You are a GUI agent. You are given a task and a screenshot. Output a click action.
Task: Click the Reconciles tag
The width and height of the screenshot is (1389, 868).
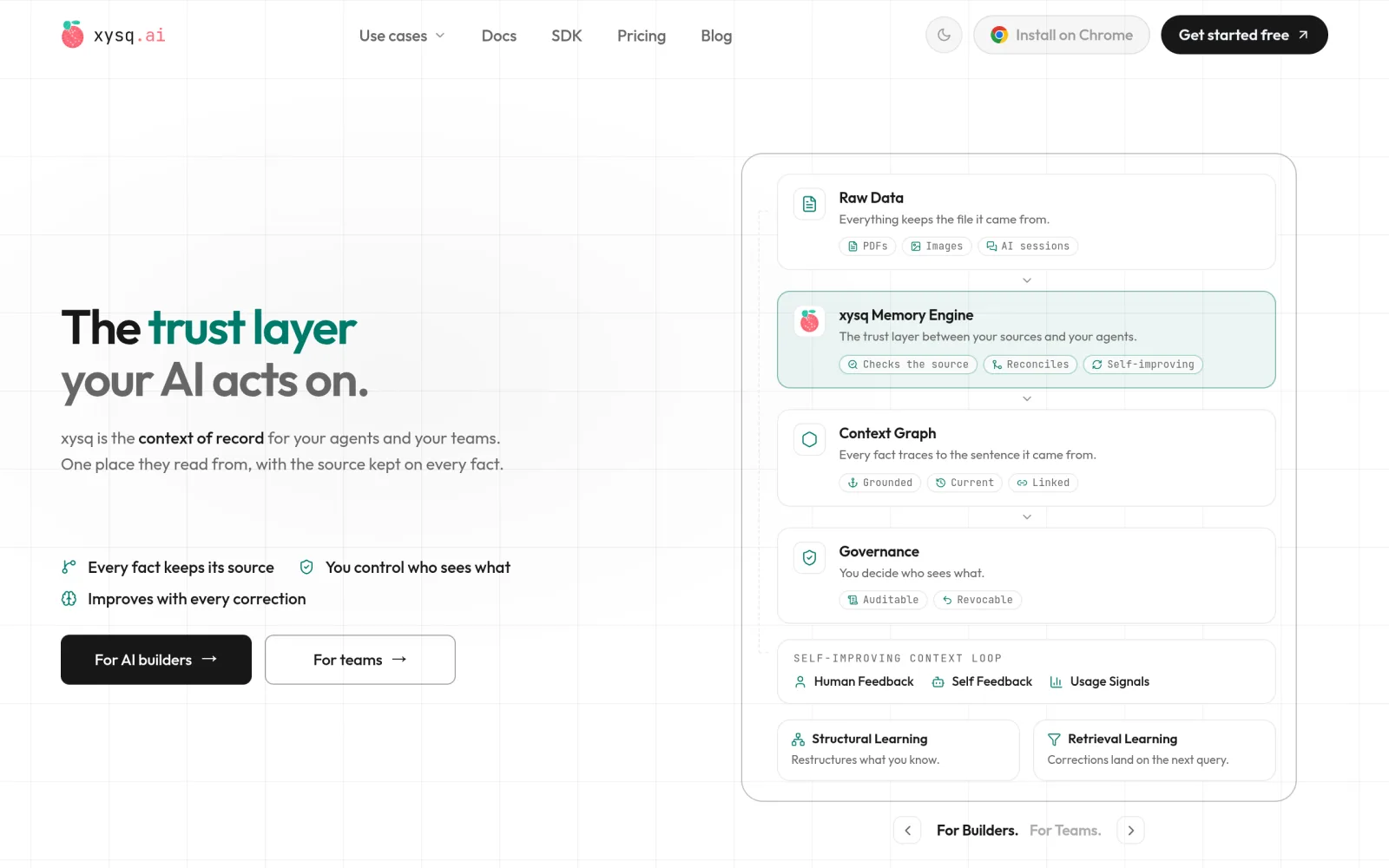point(1030,365)
